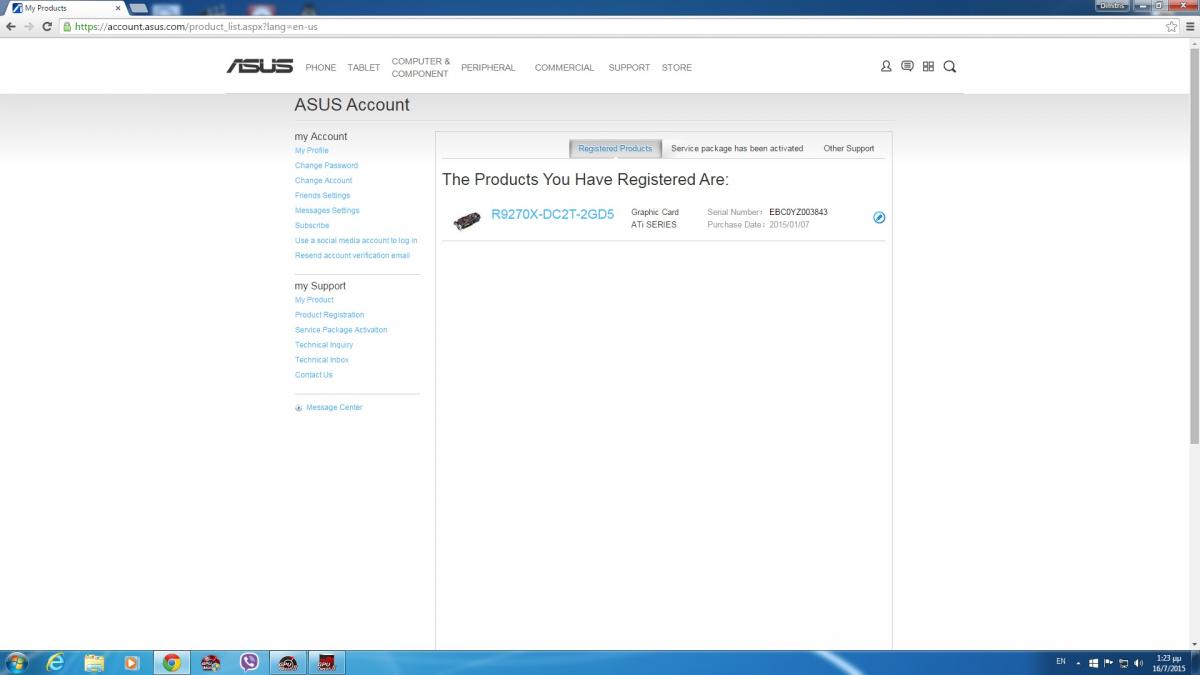The width and height of the screenshot is (1200, 675).
Task: Open the STORE menu
Action: tap(677, 68)
